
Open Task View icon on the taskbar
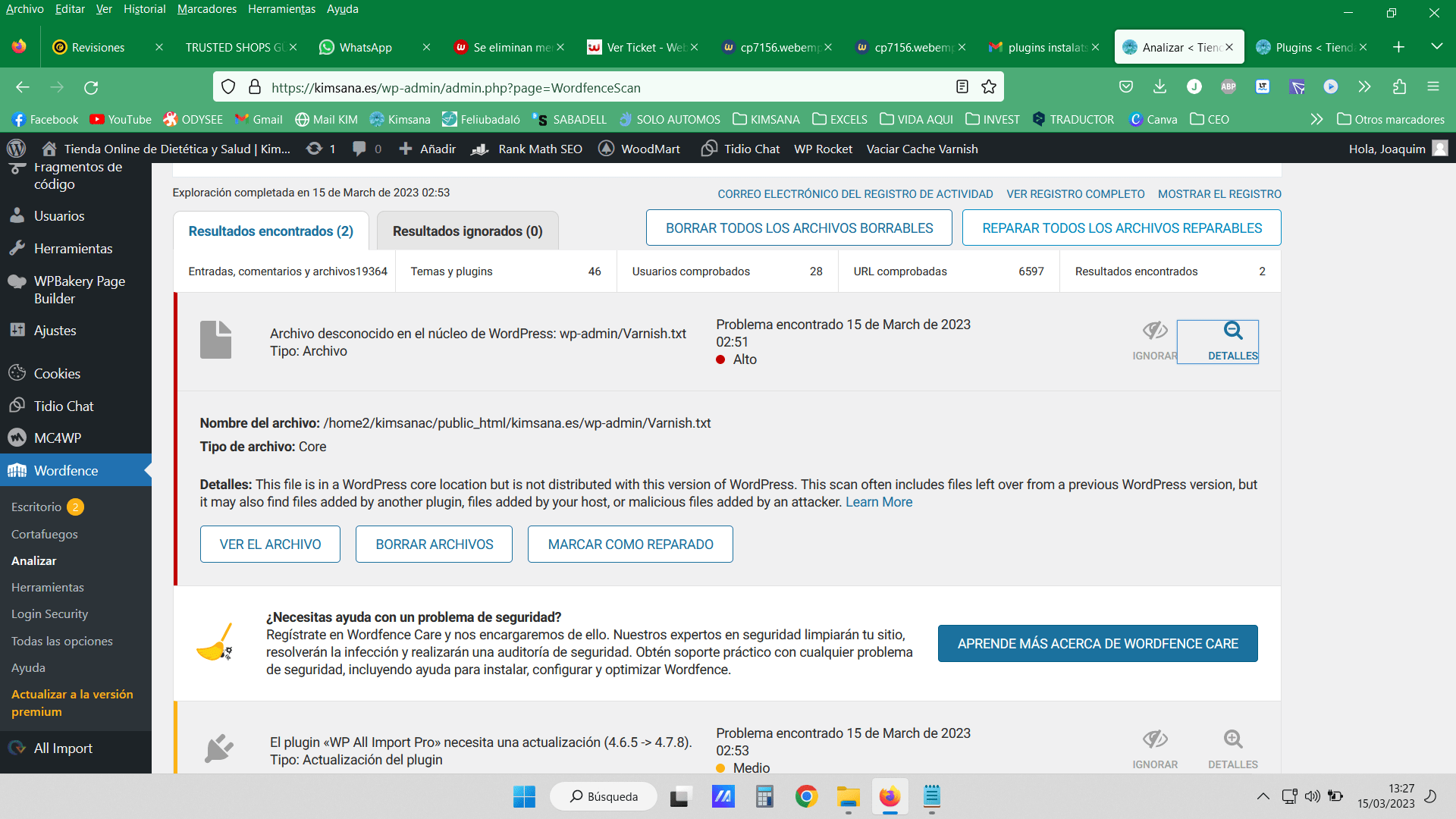pyautogui.click(x=680, y=796)
